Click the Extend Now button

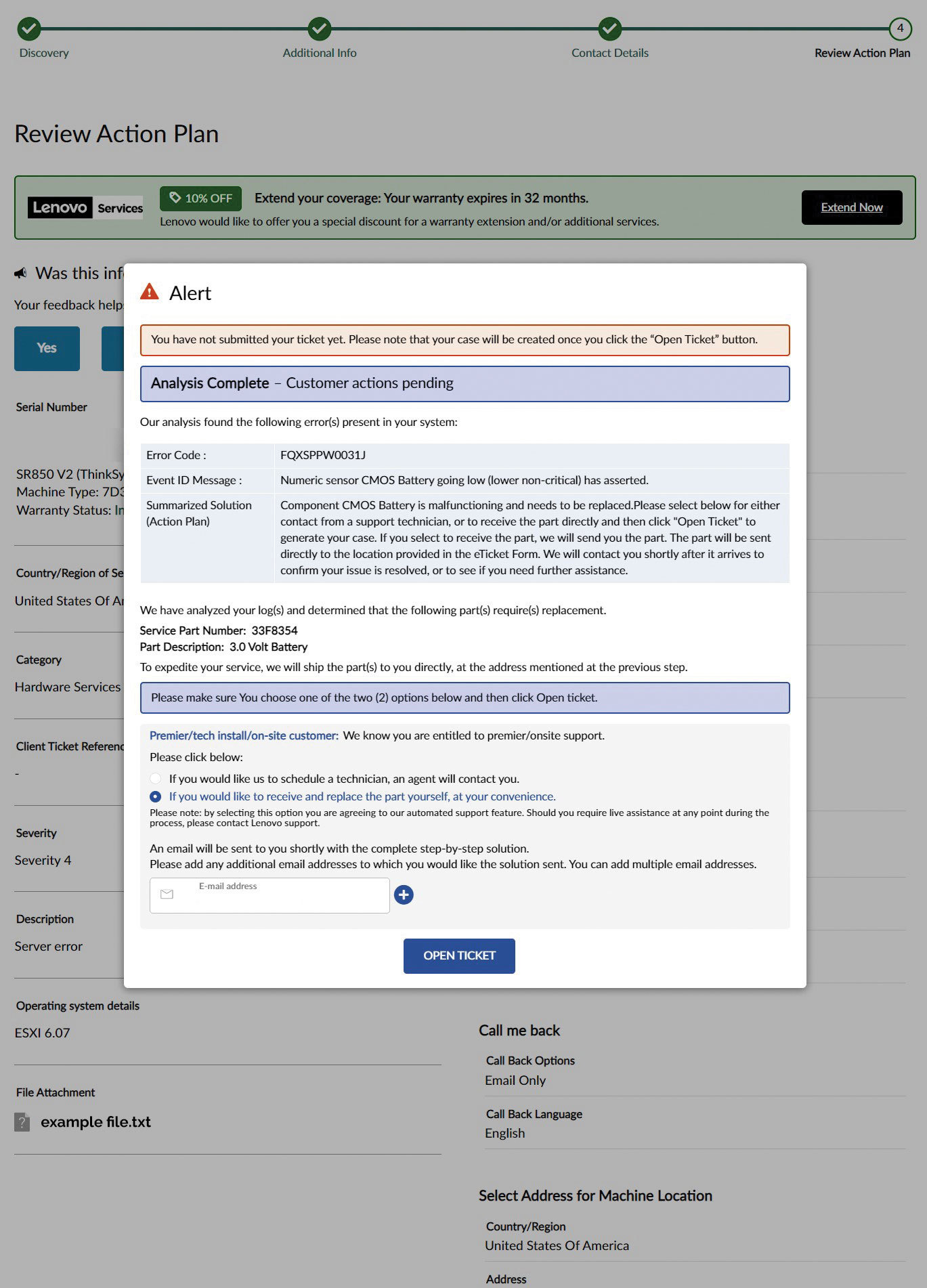tap(852, 207)
